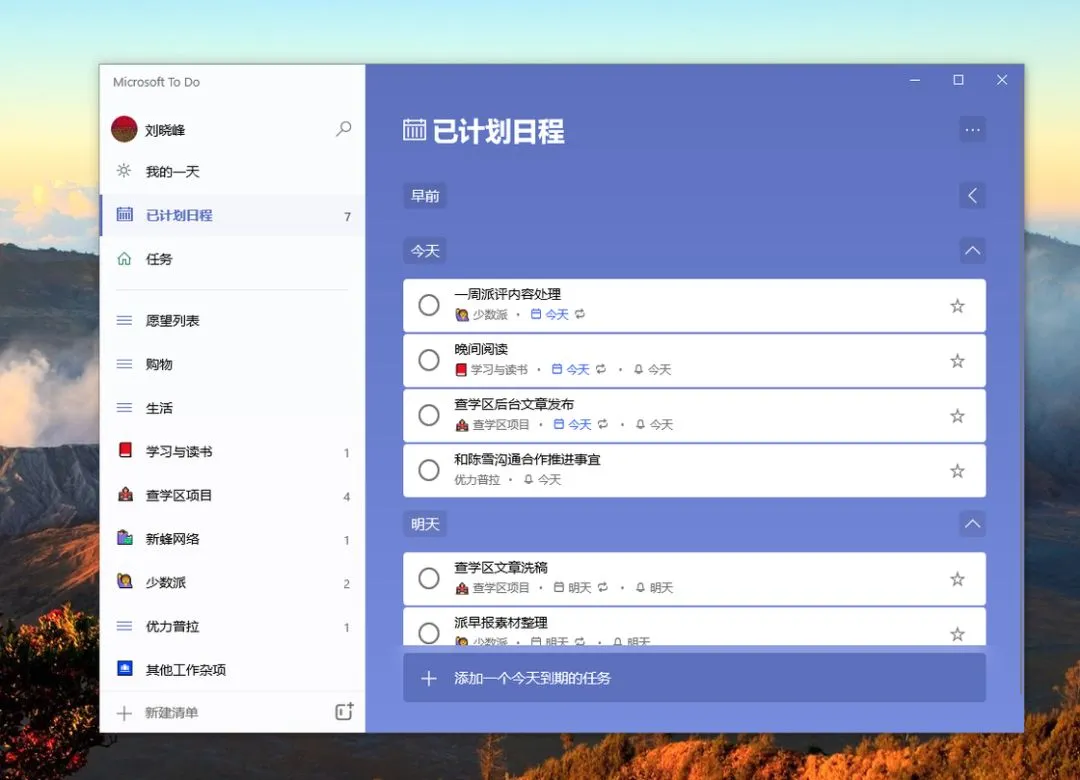Click 添加一个今天到期的任务 input field
Screen dimensions: 1080x780
pyautogui.click(x=694, y=678)
